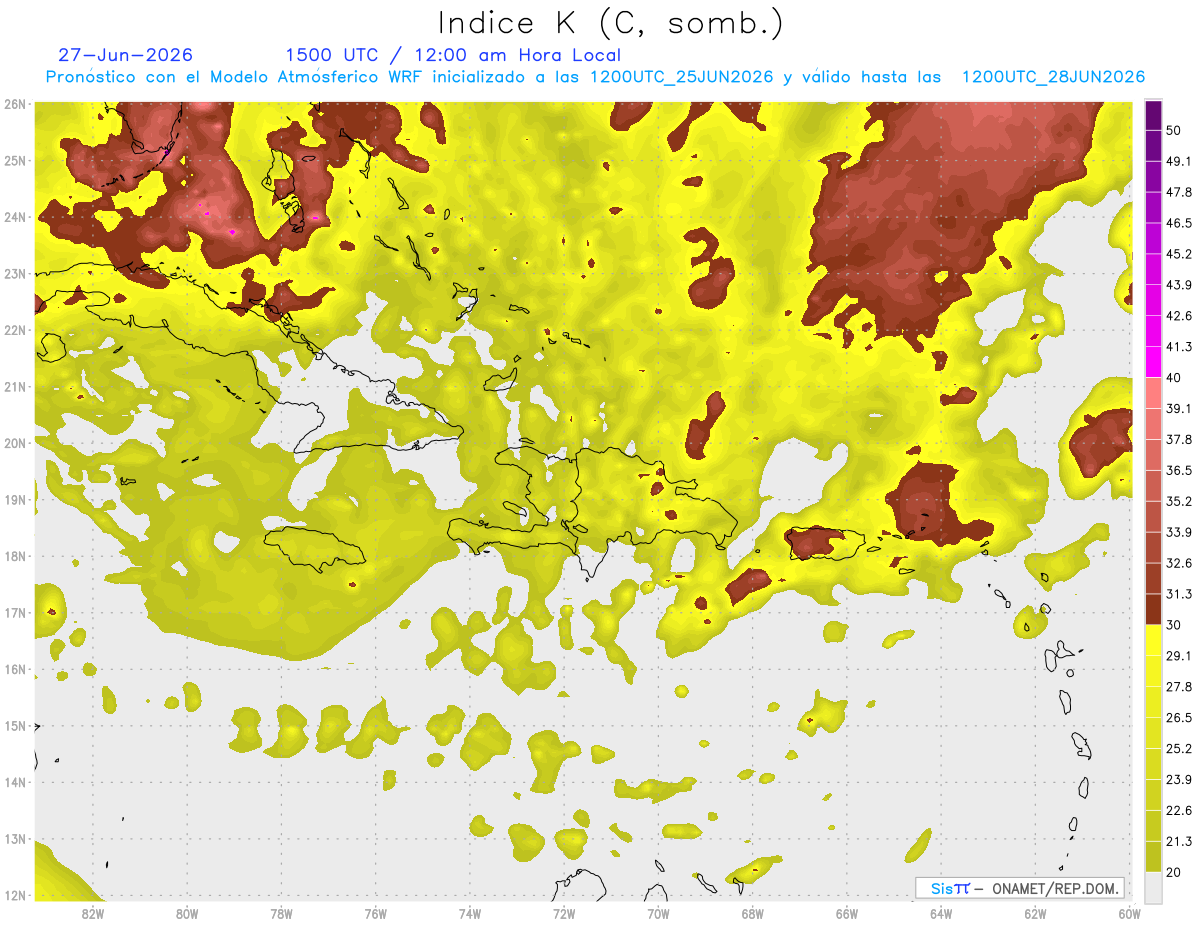
Task: Click the longitude axis label "74W"
Action: pyautogui.click(x=469, y=913)
